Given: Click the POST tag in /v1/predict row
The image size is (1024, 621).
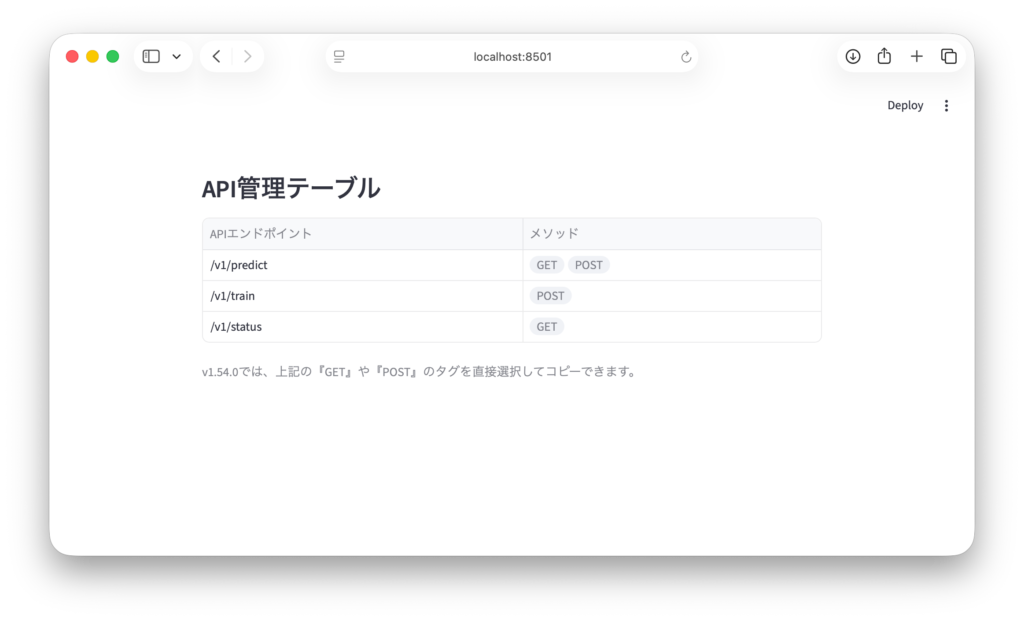Looking at the screenshot, I should pos(589,265).
